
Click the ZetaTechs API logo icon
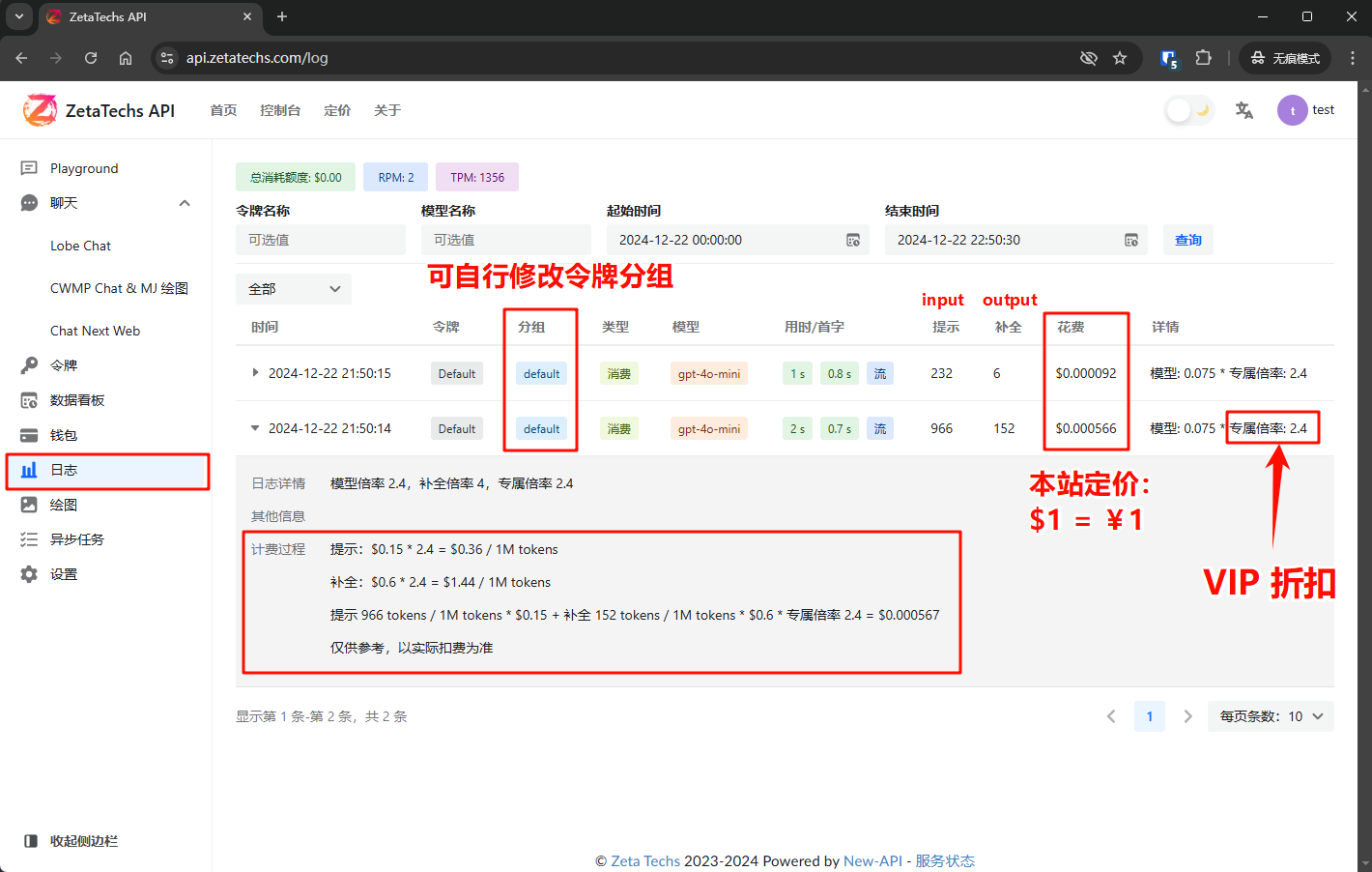pos(40,110)
